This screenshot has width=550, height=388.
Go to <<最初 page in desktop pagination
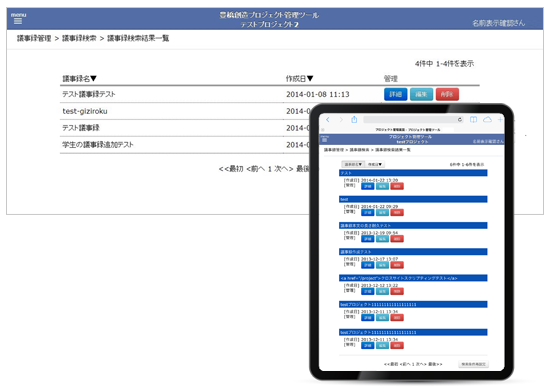pos(231,169)
